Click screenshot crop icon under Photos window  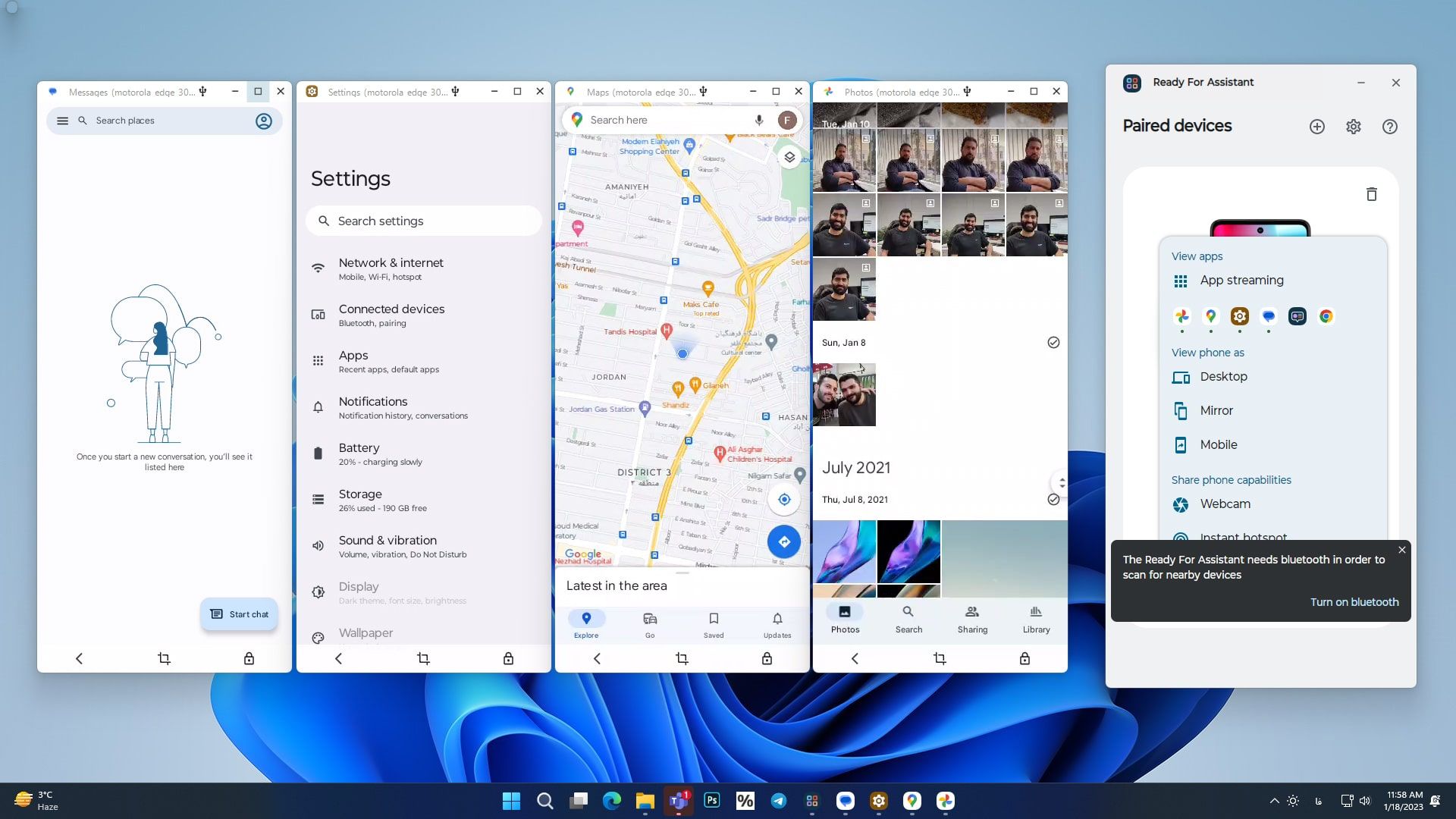940,658
